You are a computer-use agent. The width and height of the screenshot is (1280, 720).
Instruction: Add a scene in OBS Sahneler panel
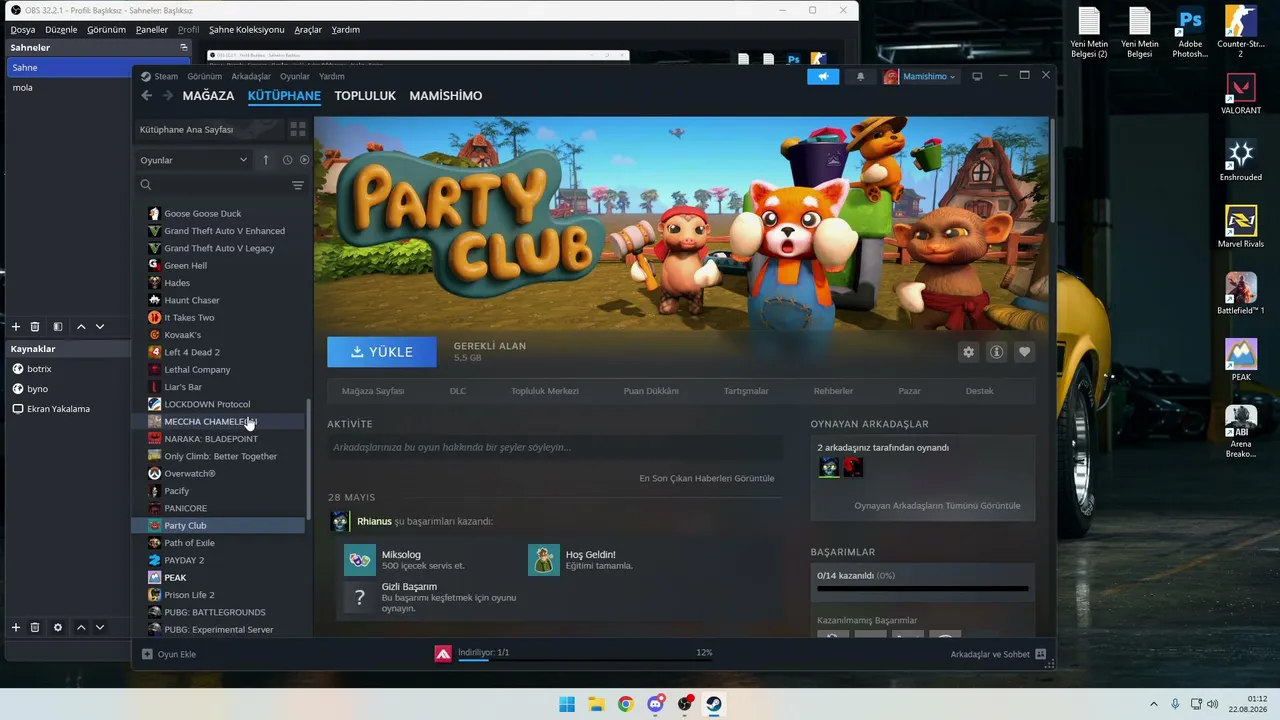tap(16, 327)
